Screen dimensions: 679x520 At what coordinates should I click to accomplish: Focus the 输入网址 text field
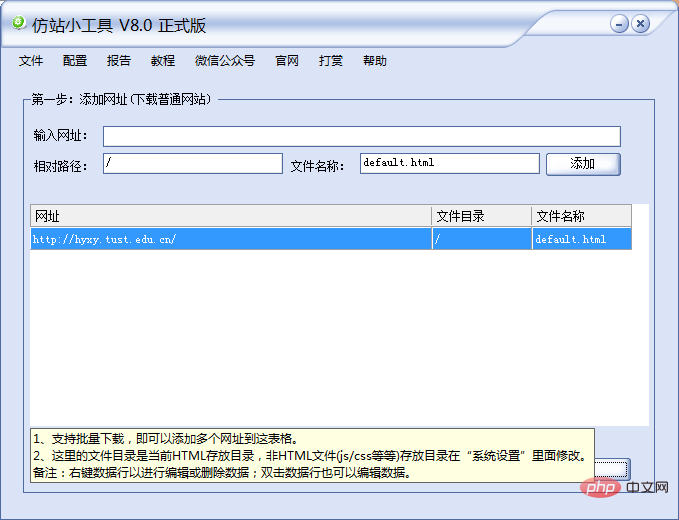coord(361,136)
